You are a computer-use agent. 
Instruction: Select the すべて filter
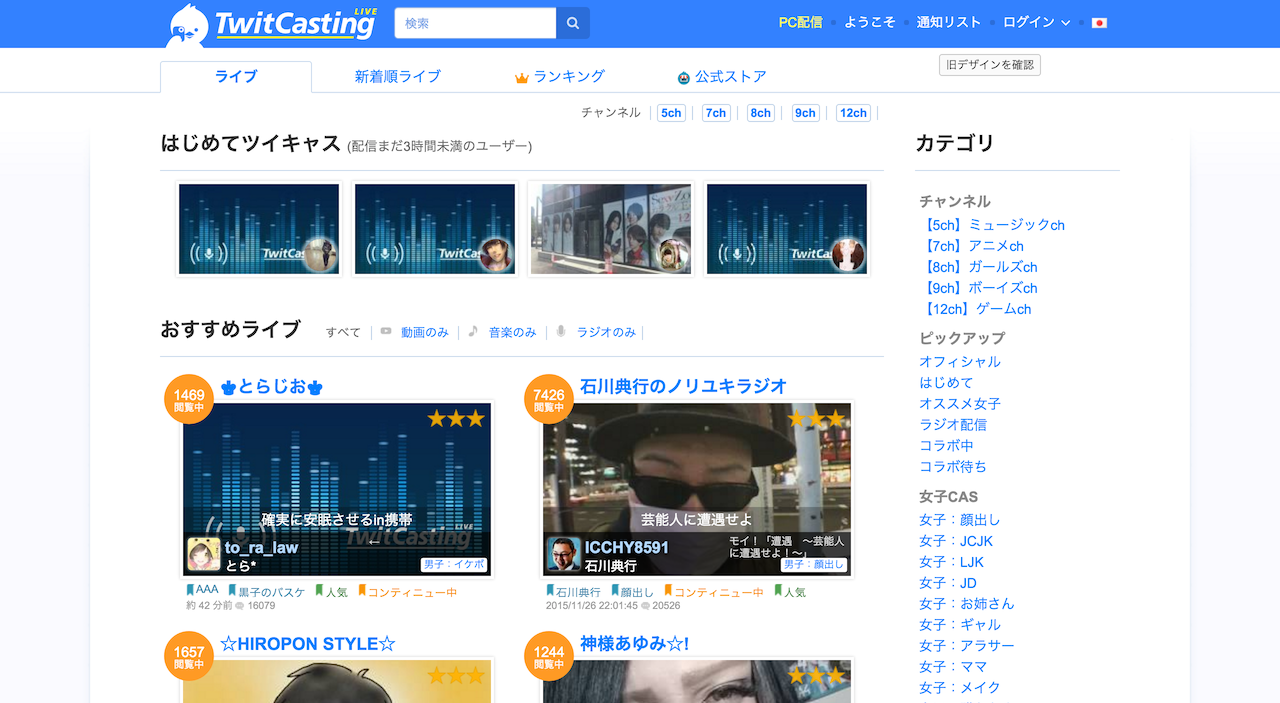pyautogui.click(x=343, y=332)
